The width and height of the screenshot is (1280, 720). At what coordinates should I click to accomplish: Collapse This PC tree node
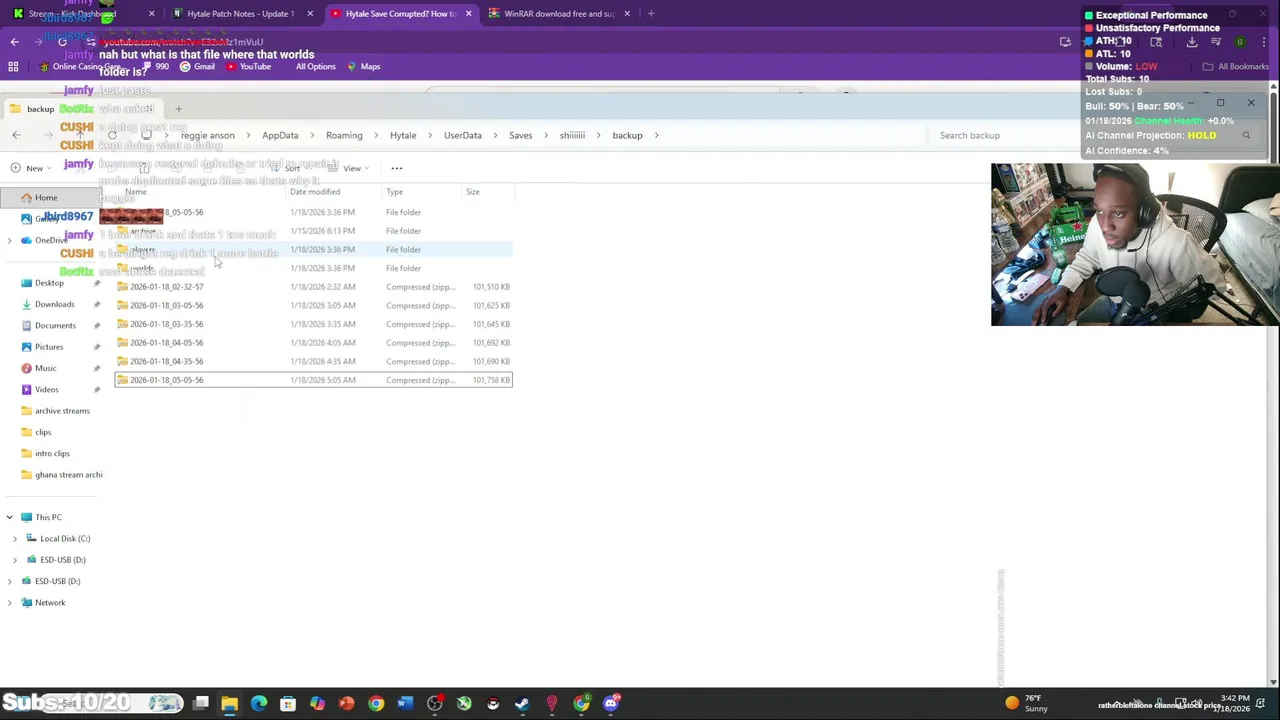pos(10,517)
